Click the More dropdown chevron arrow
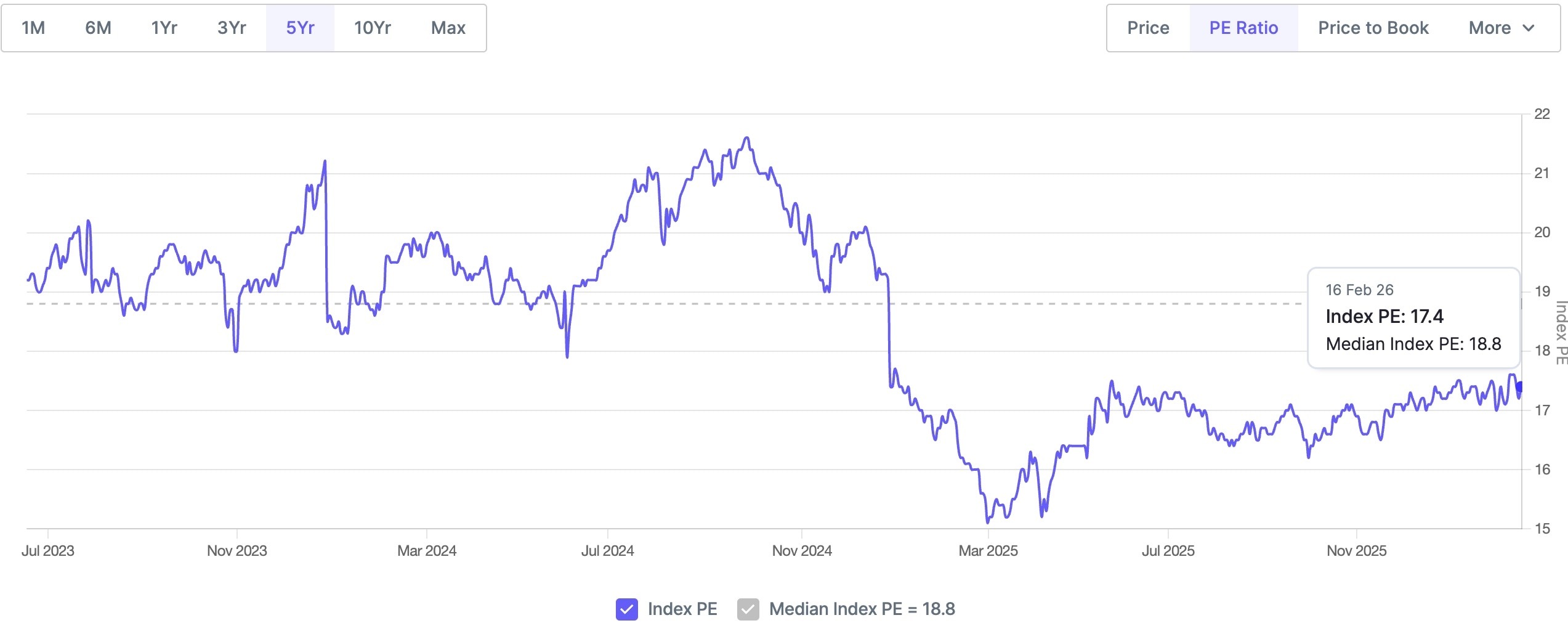This screenshot has height=631, width=1568. pyautogui.click(x=1529, y=28)
